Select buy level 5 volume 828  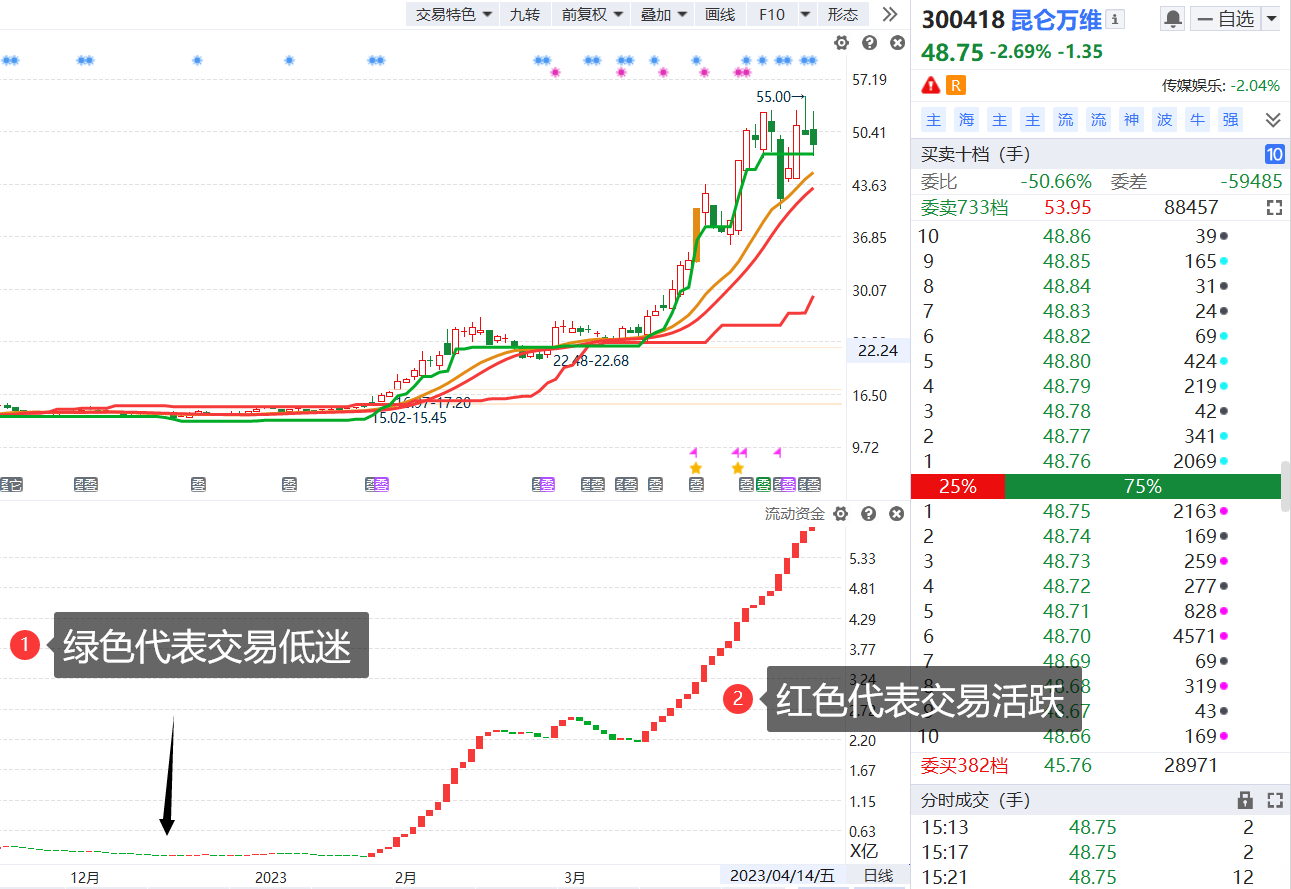point(1200,611)
